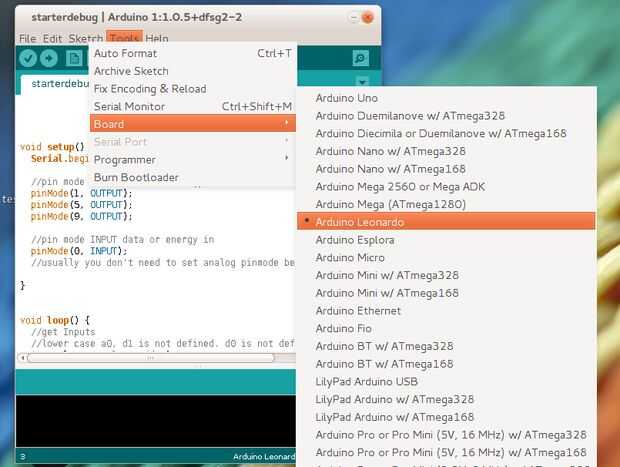Pick Arduino Mini w/ ATmega328
The height and width of the screenshot is (467, 620).
pyautogui.click(x=446, y=275)
